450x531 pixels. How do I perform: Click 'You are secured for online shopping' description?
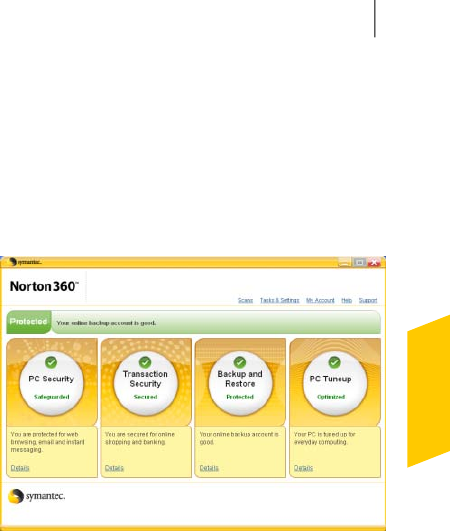(x=140, y=438)
